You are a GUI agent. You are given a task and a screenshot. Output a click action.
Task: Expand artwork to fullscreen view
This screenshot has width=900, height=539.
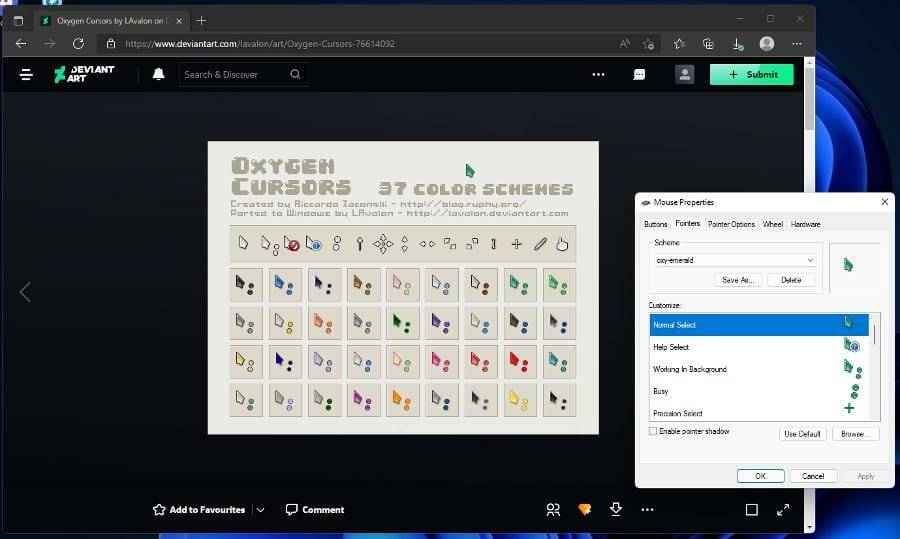[x=782, y=509]
